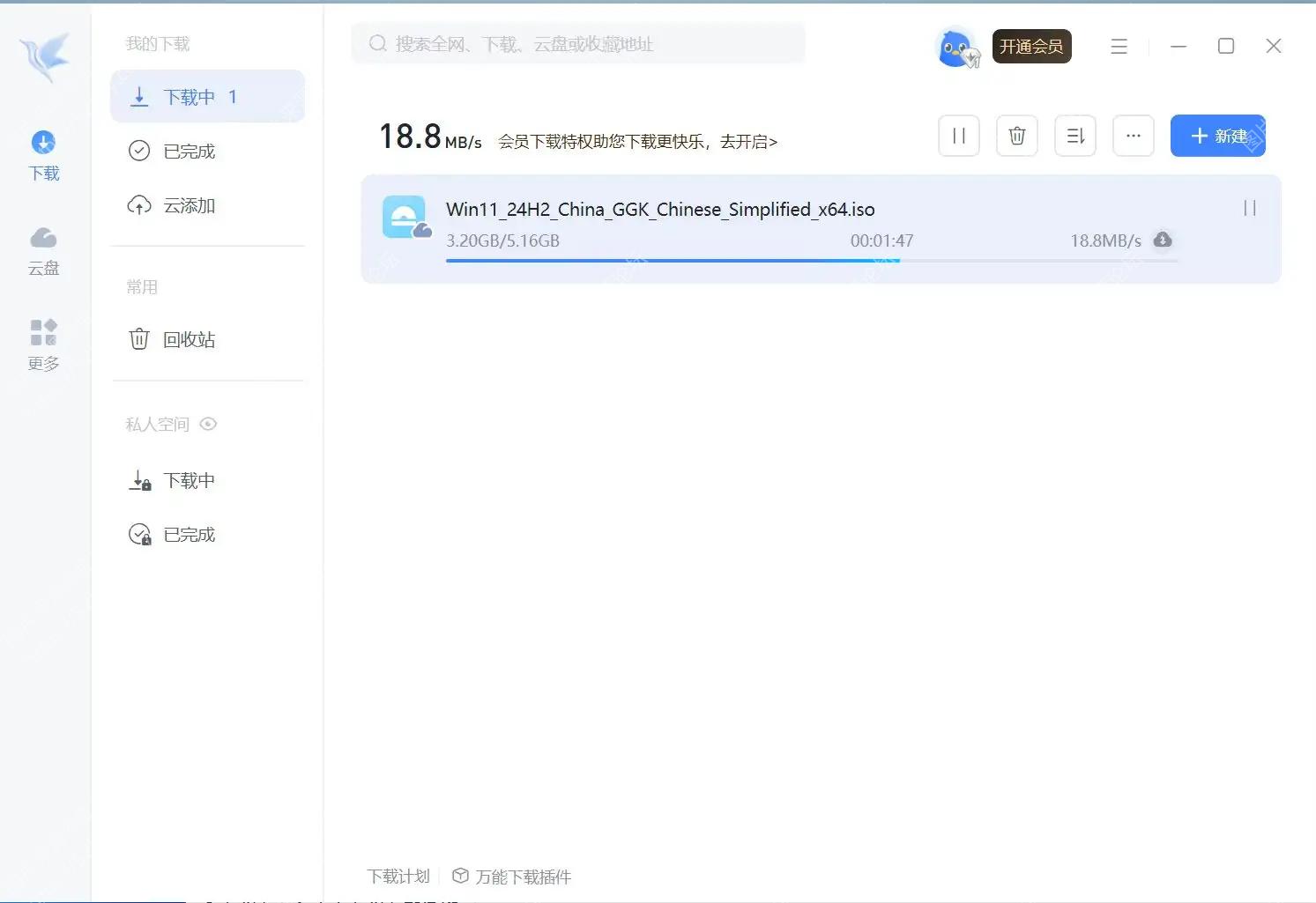The height and width of the screenshot is (903, 1316).
Task: Select the Win11_24H2 ISO file name
Action: click(x=660, y=210)
